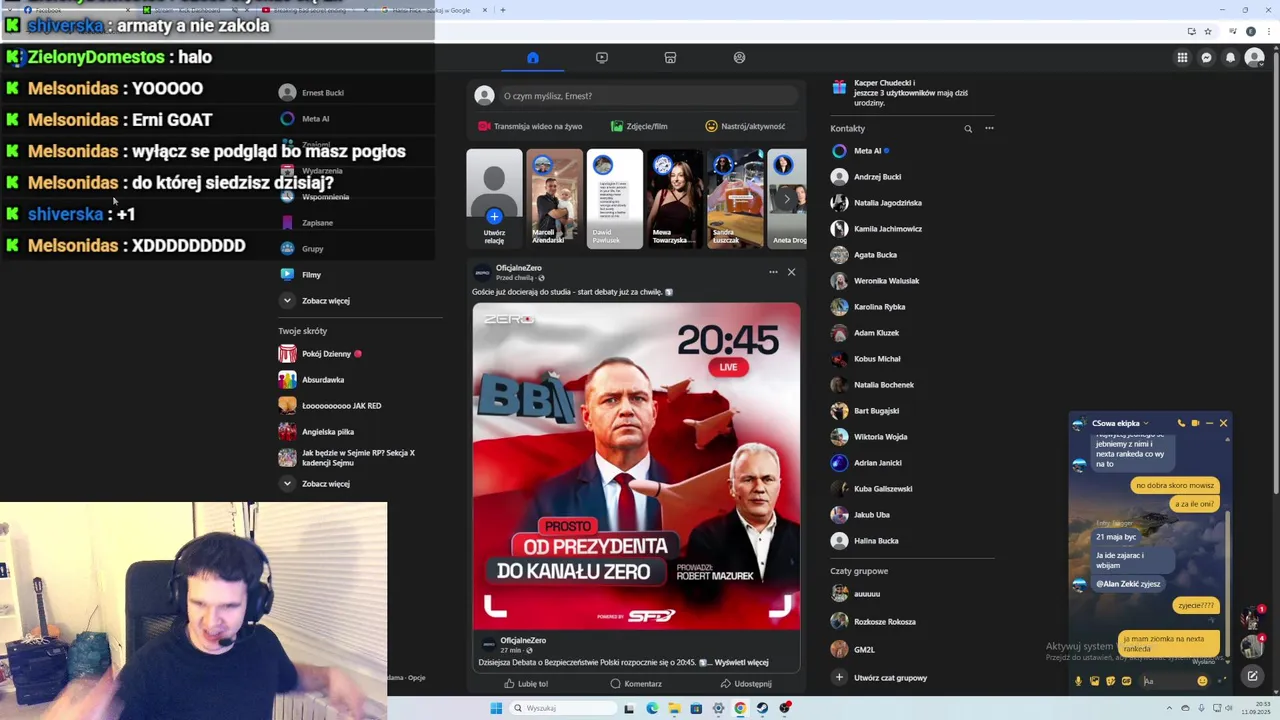
Task: Open the Messenger icon in top bar
Action: [x=1206, y=58]
